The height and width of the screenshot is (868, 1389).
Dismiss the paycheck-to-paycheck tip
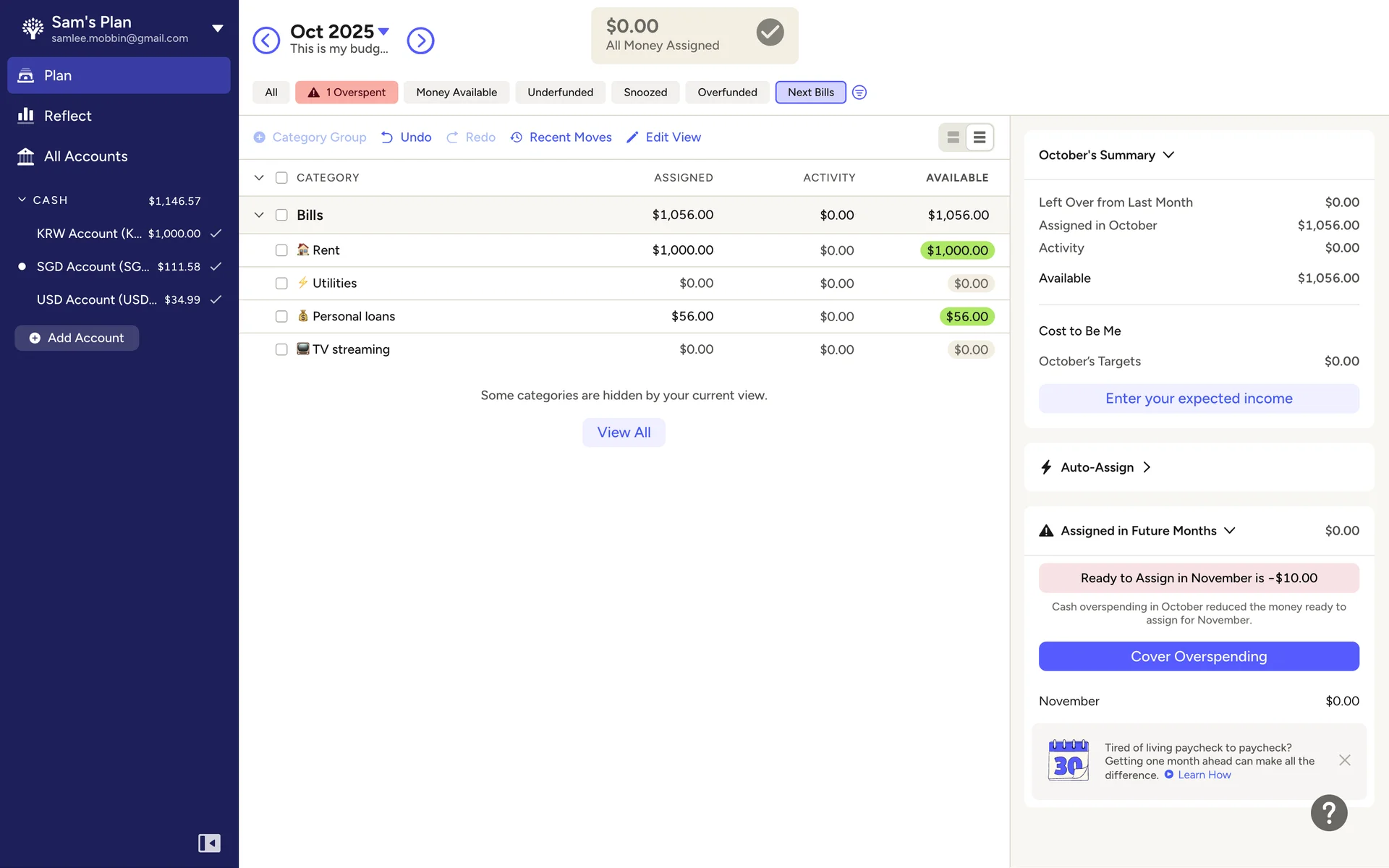pos(1344,760)
